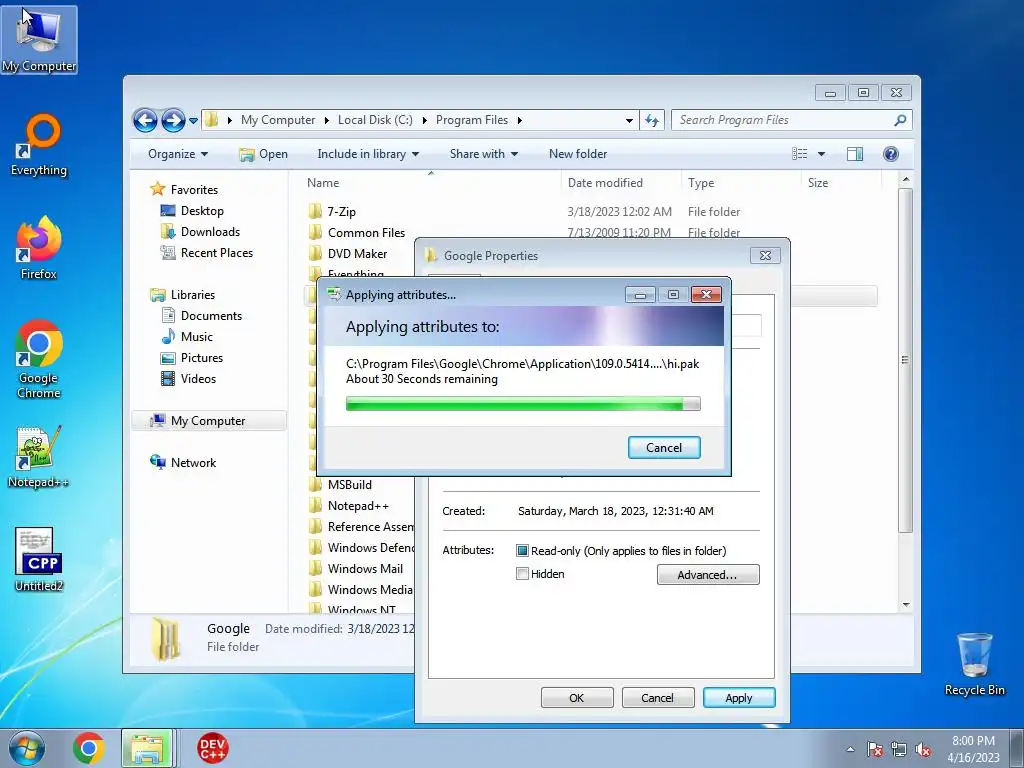Toggle the preview pane icon
1024x768 pixels.
click(x=854, y=154)
